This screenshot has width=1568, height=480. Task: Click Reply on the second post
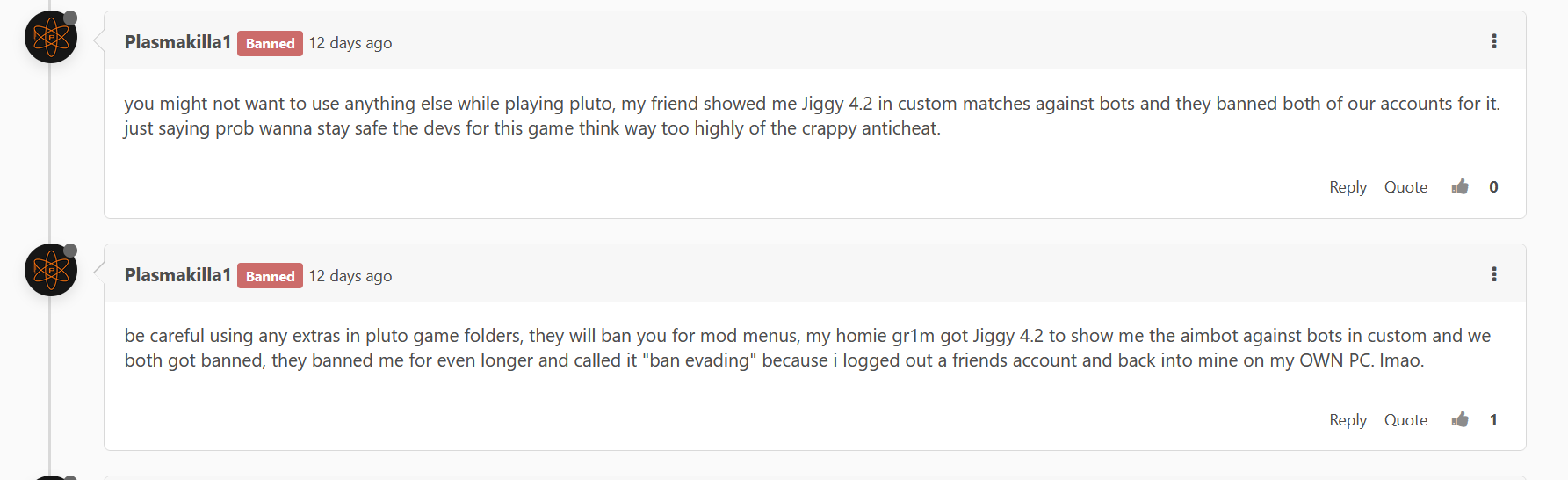(x=1348, y=419)
